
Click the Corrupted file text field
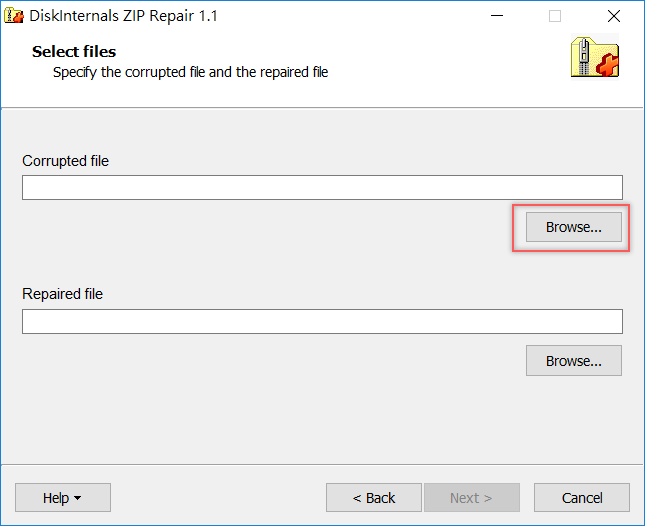322,188
